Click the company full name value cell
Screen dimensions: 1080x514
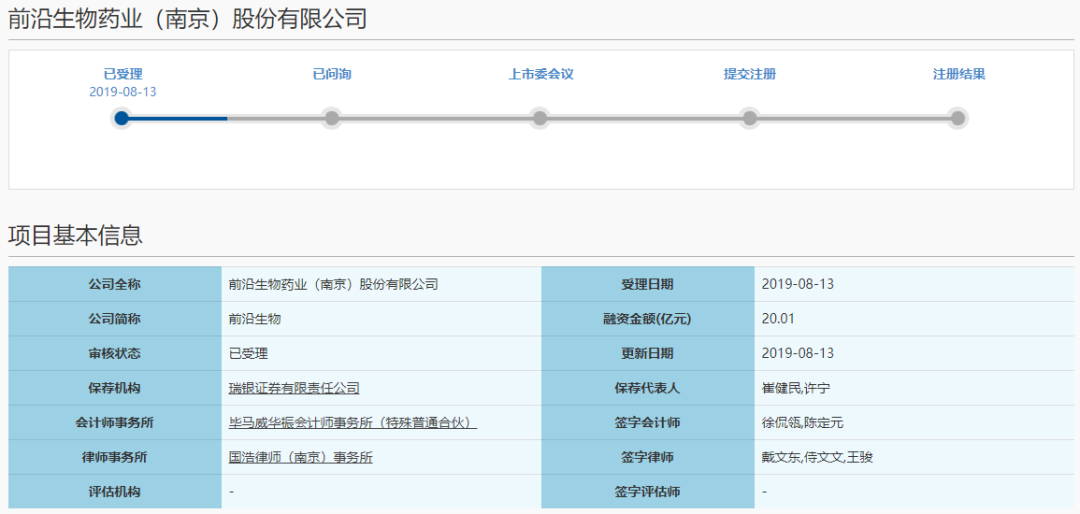[x=382, y=285]
